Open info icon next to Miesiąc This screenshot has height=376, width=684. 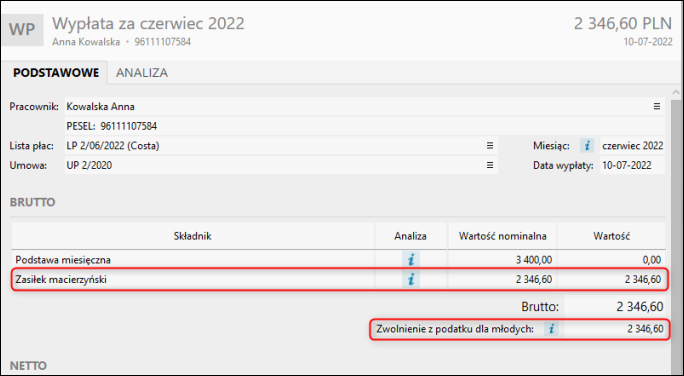(587, 146)
